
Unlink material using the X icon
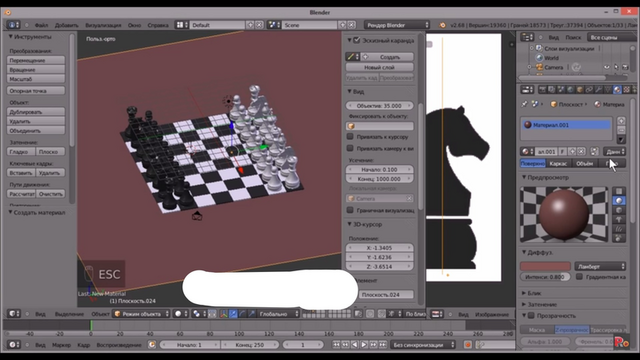coord(581,151)
